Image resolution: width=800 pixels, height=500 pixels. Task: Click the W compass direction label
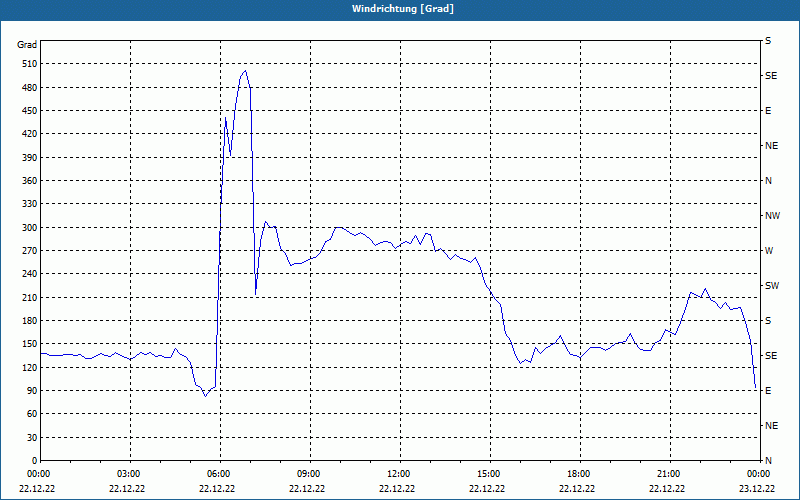point(769,251)
